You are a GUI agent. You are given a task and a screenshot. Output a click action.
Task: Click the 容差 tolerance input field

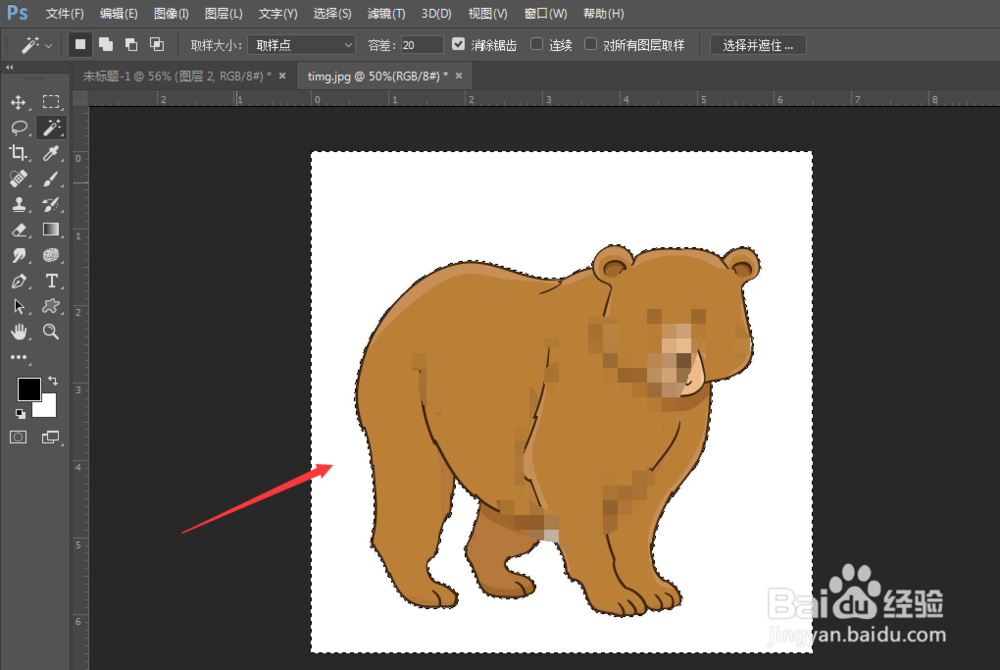click(x=422, y=45)
